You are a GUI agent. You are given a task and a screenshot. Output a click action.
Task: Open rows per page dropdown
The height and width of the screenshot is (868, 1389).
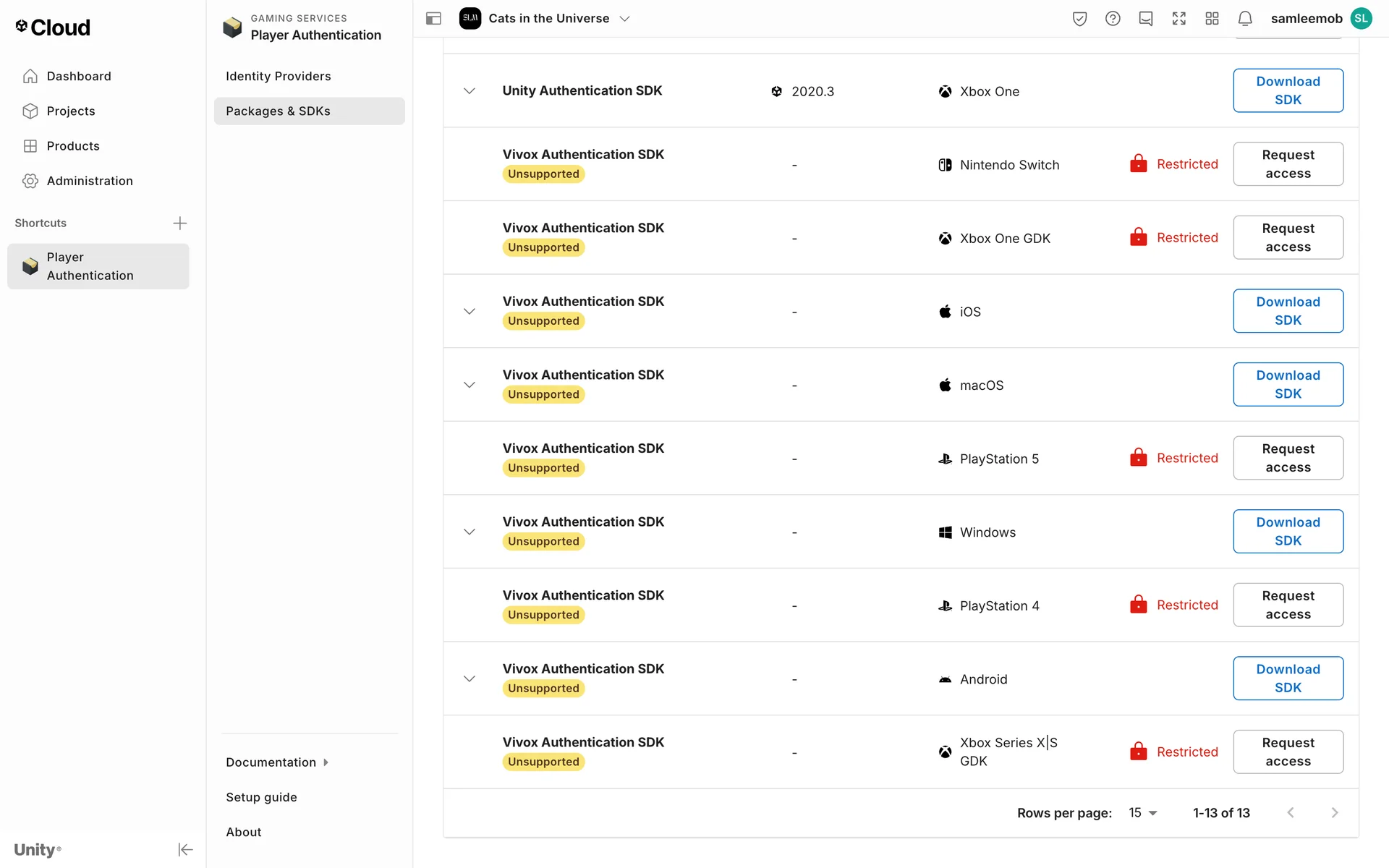point(1143,813)
